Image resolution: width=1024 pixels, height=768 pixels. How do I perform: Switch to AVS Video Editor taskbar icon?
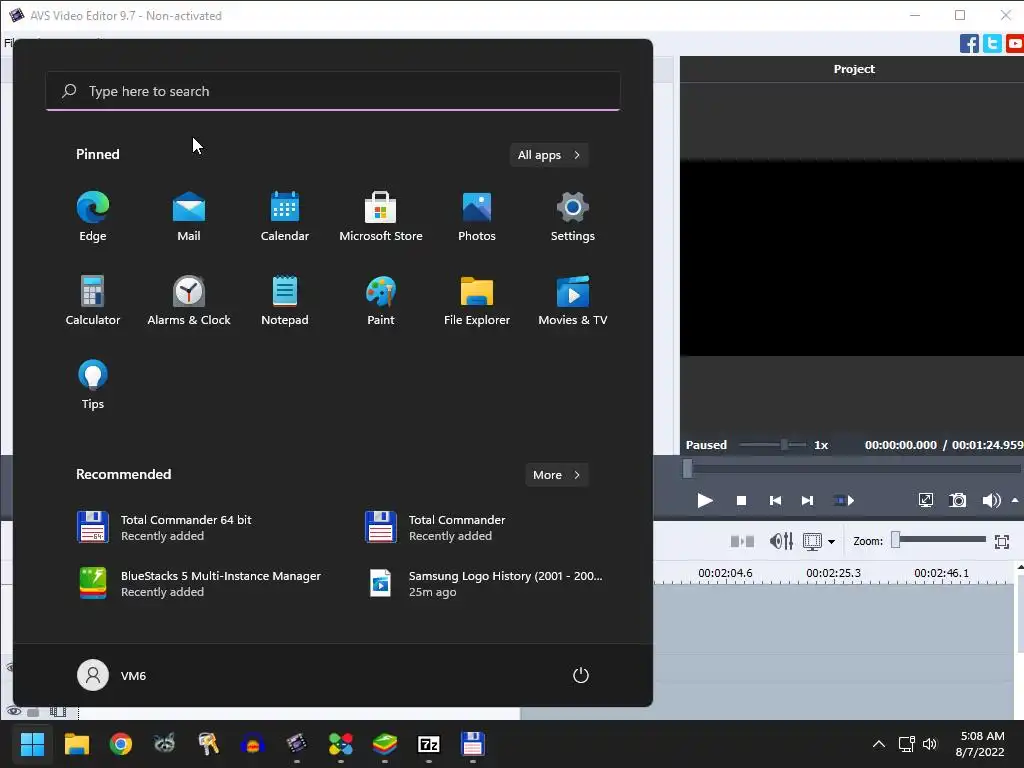[296, 744]
